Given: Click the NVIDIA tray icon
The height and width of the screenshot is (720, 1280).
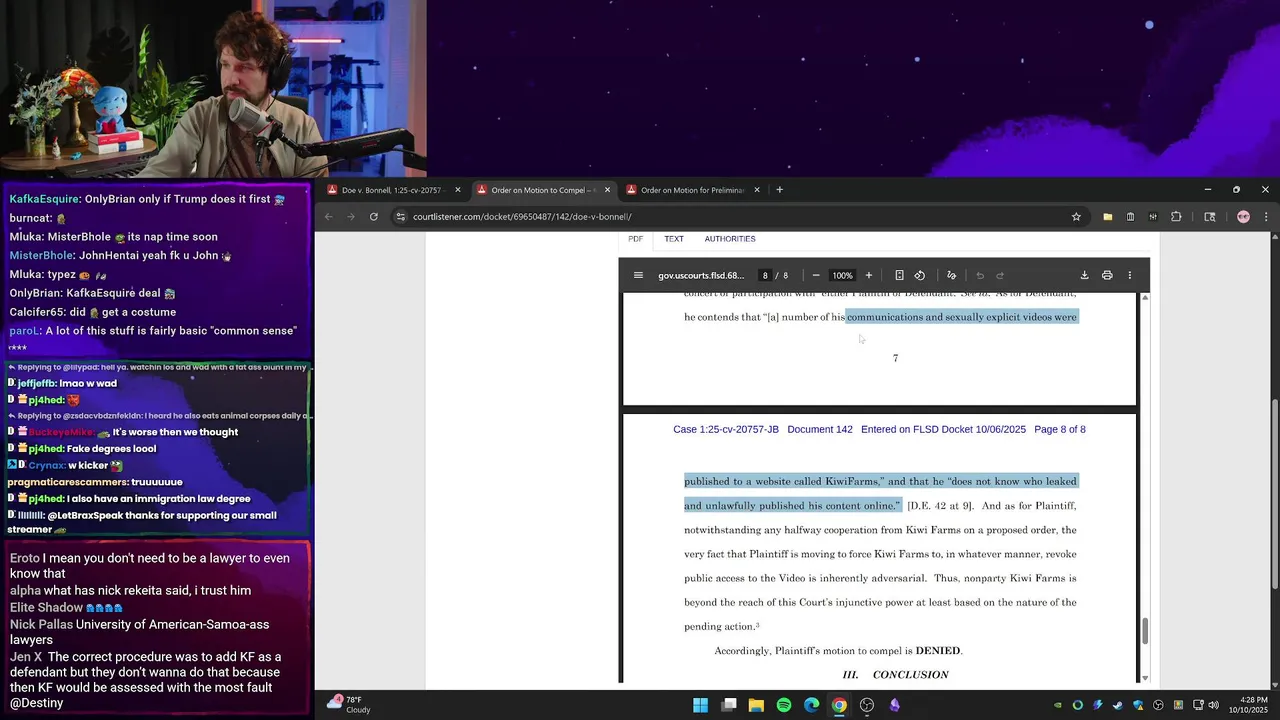Looking at the screenshot, I should pos(1058,705).
